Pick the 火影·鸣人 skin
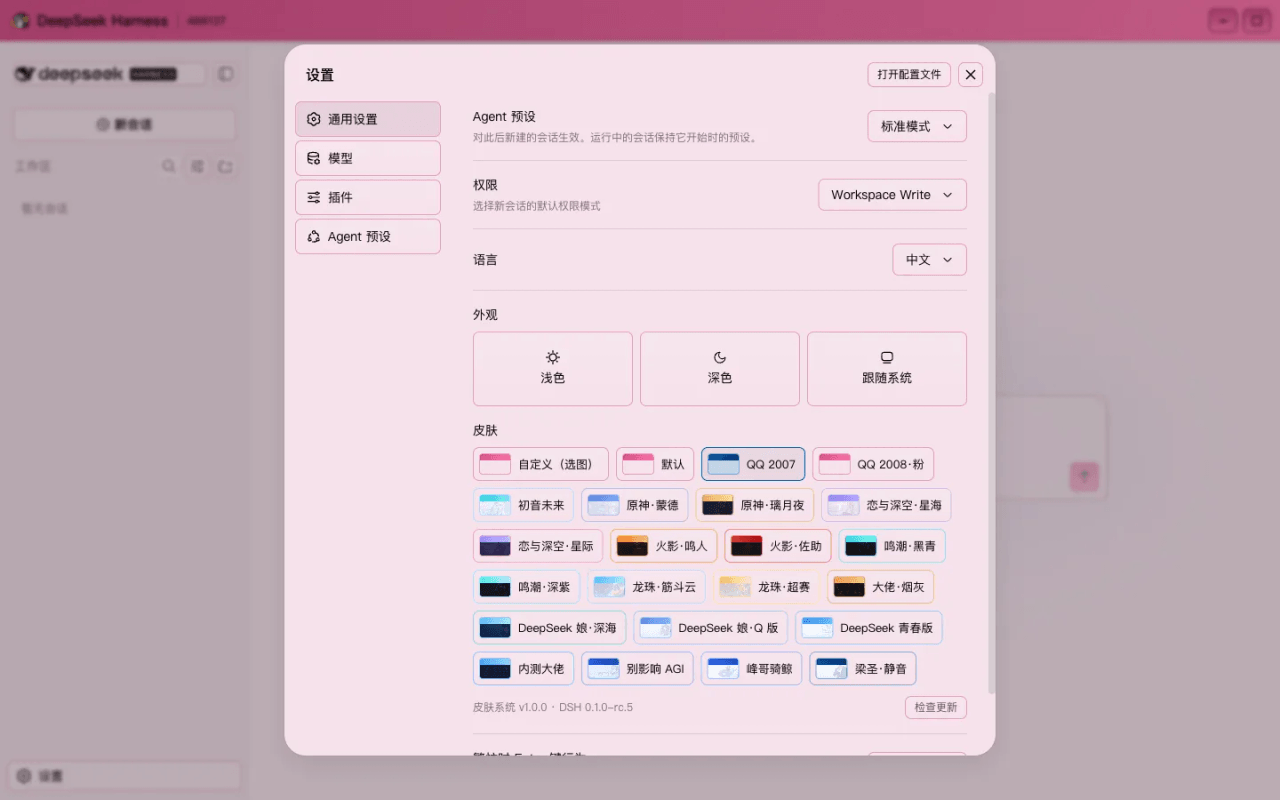 (x=663, y=546)
